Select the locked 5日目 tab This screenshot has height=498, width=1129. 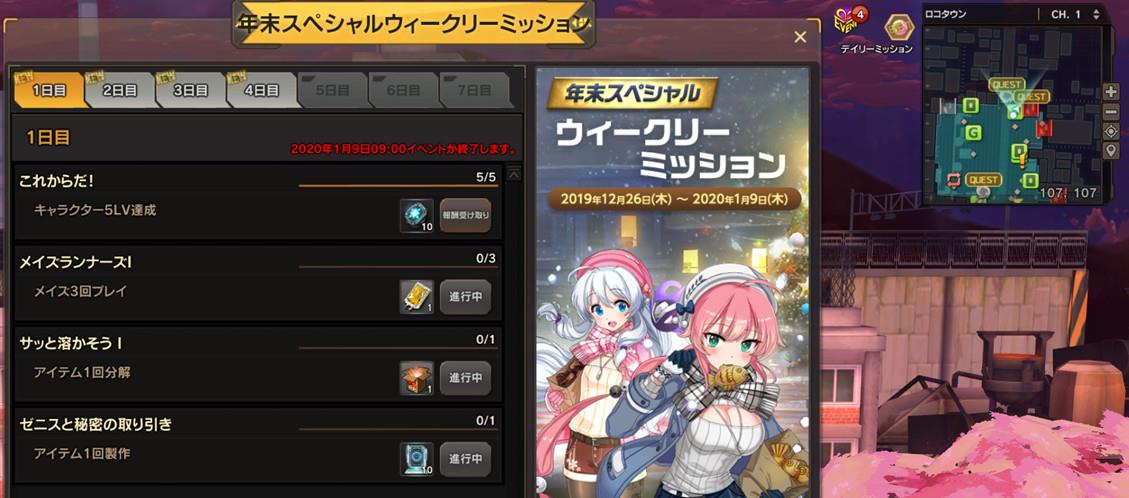pyautogui.click(x=332, y=91)
